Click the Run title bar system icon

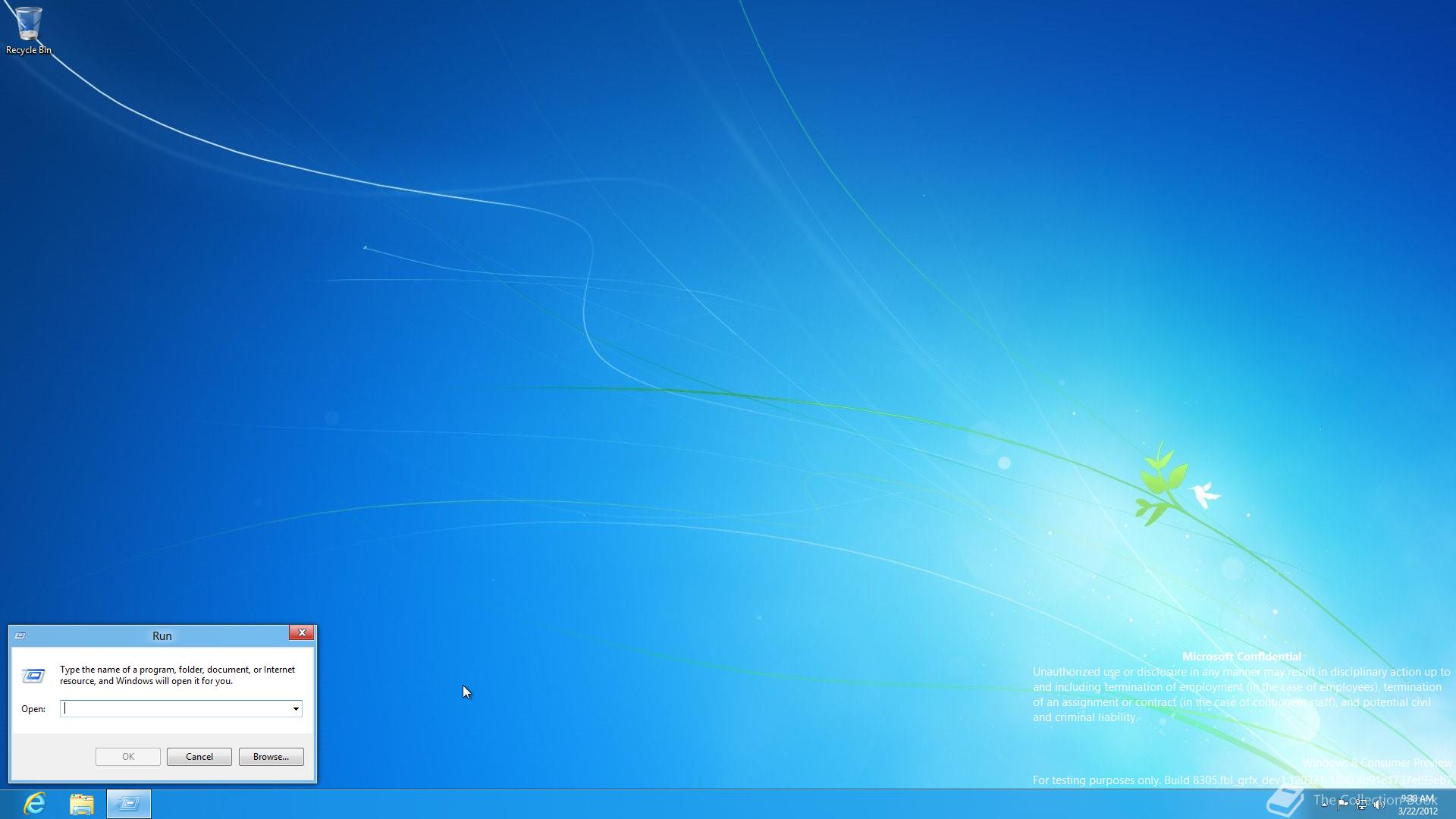coord(20,635)
